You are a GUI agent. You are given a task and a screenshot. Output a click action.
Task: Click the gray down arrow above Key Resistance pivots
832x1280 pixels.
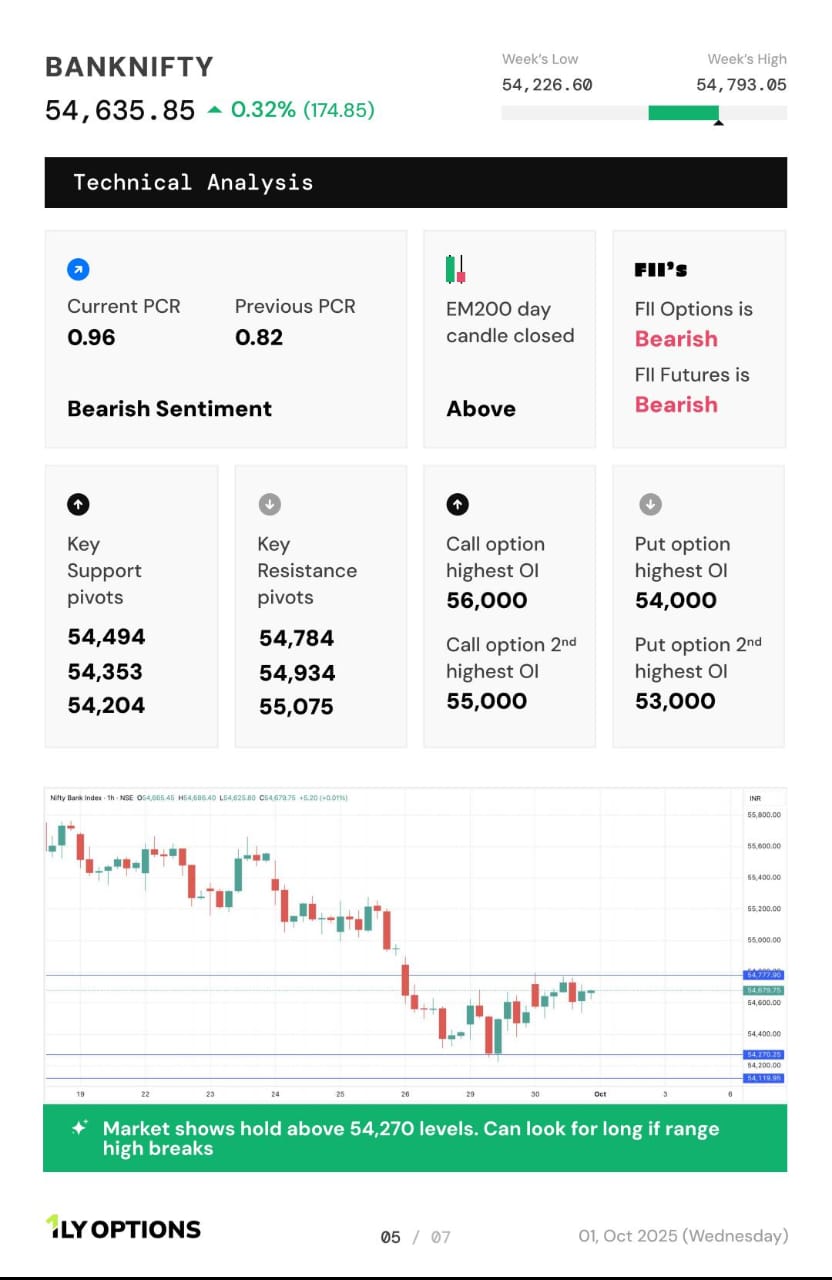coord(269,504)
